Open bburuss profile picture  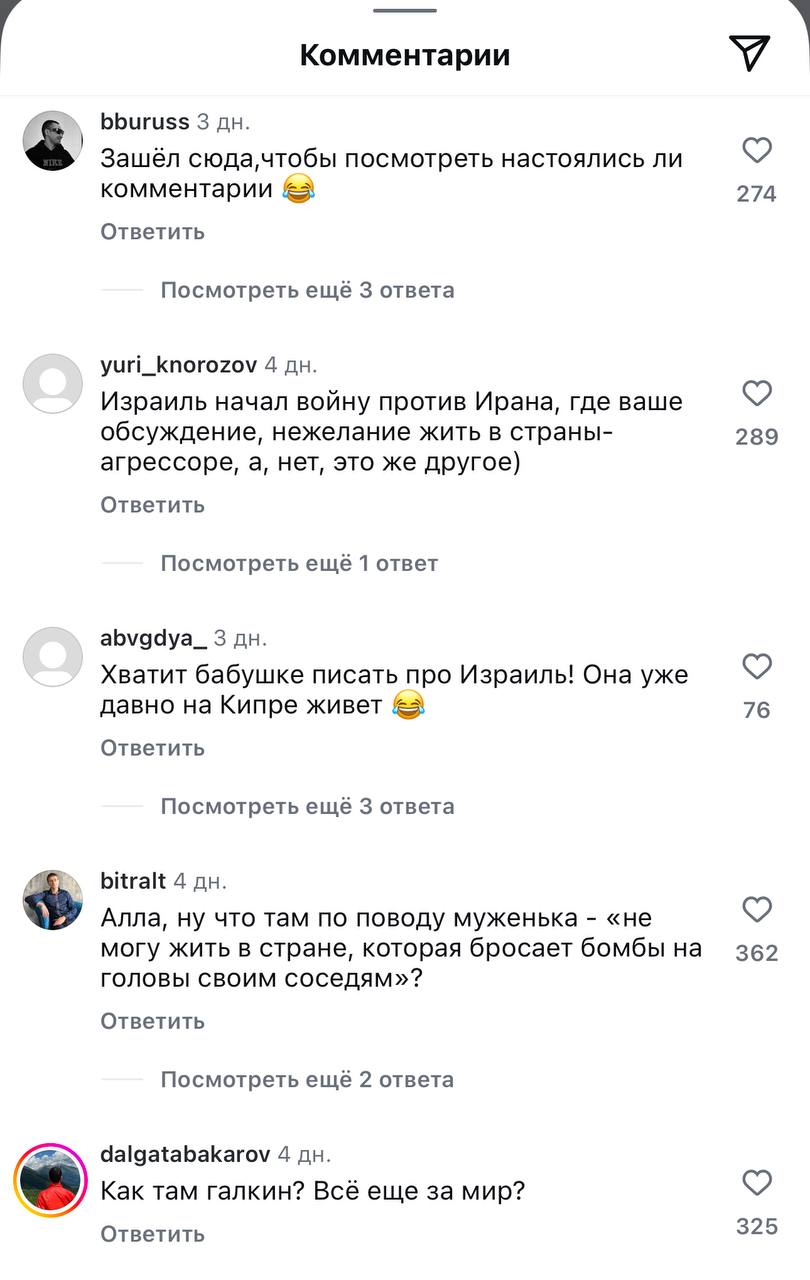(x=52, y=141)
